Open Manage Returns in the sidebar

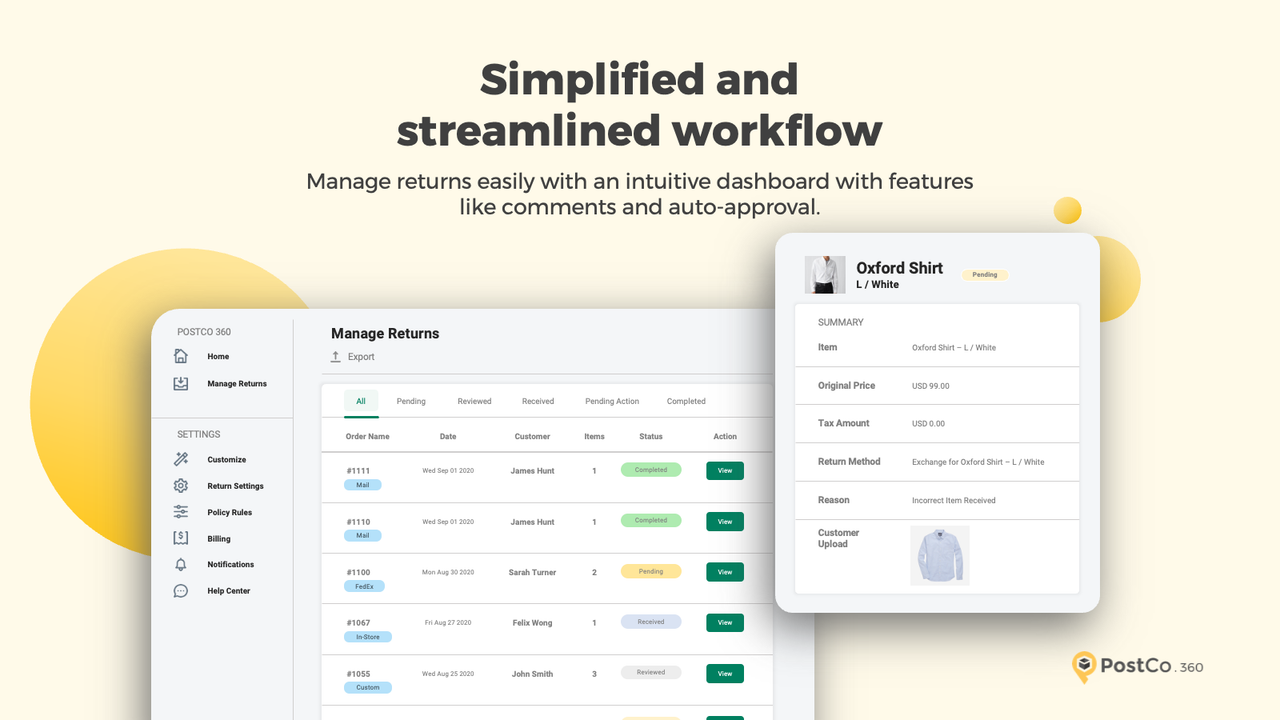(237, 384)
